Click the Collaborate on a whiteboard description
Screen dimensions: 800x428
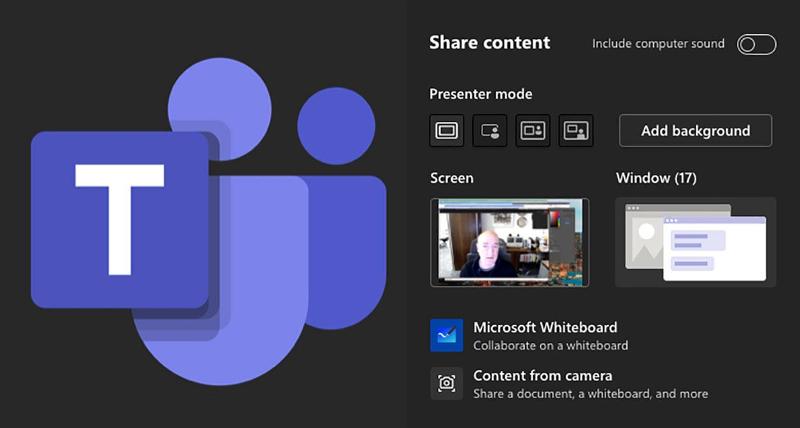551,345
